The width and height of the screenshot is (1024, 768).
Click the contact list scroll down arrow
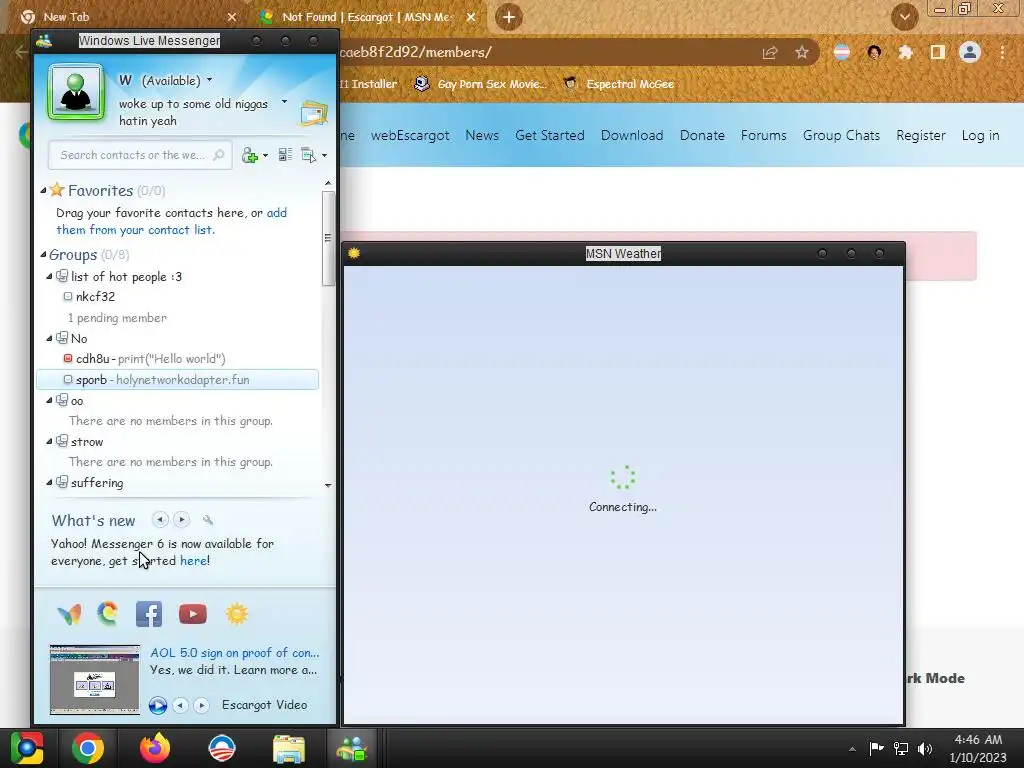click(328, 485)
